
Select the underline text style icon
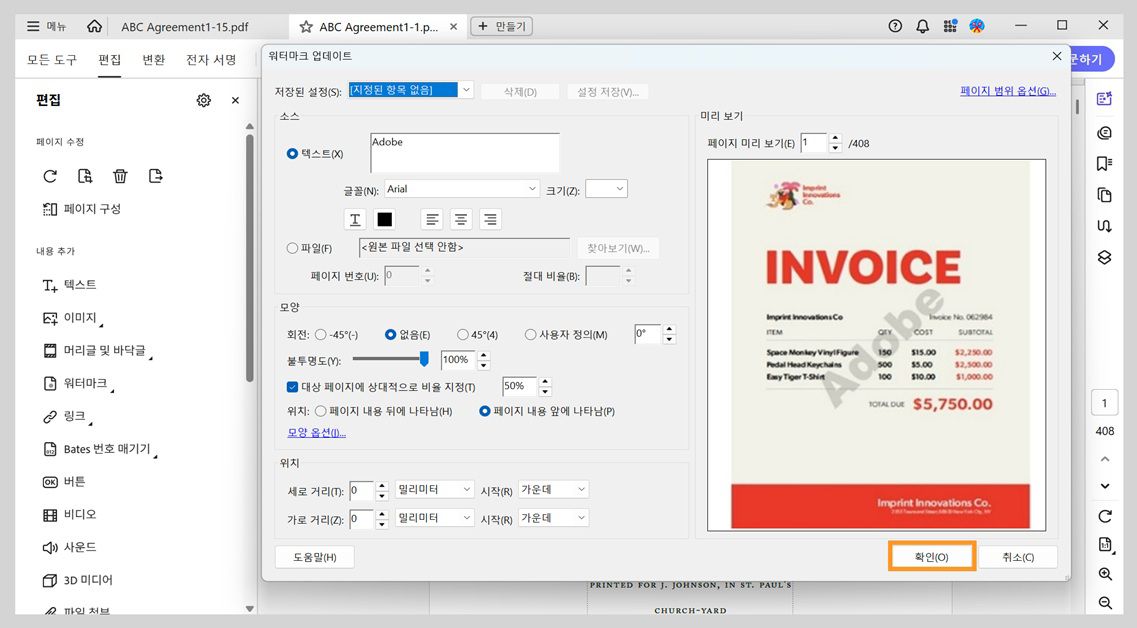pyautogui.click(x=354, y=219)
